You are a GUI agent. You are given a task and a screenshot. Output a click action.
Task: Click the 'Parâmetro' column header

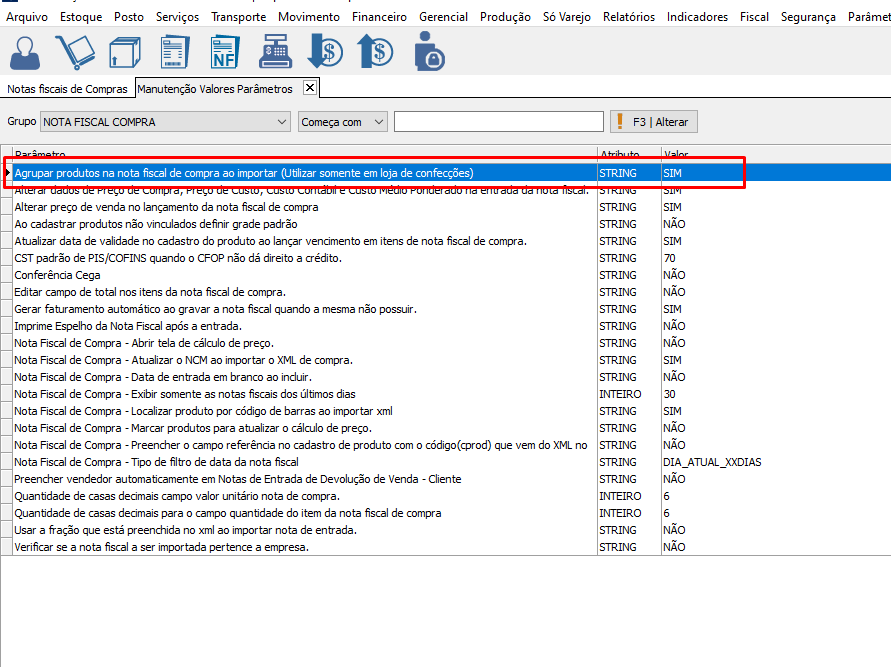click(300, 155)
